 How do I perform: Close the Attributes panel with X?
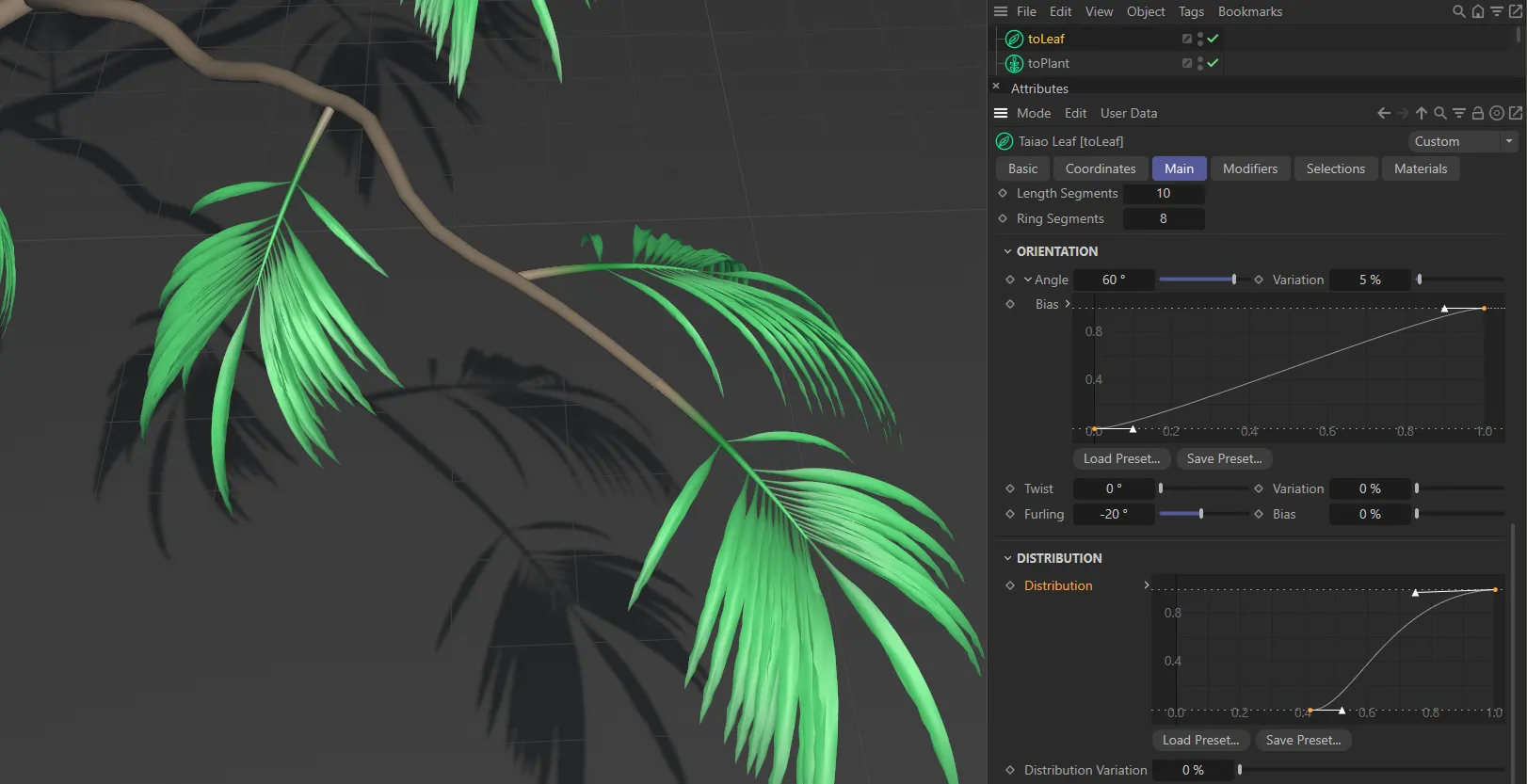[996, 86]
